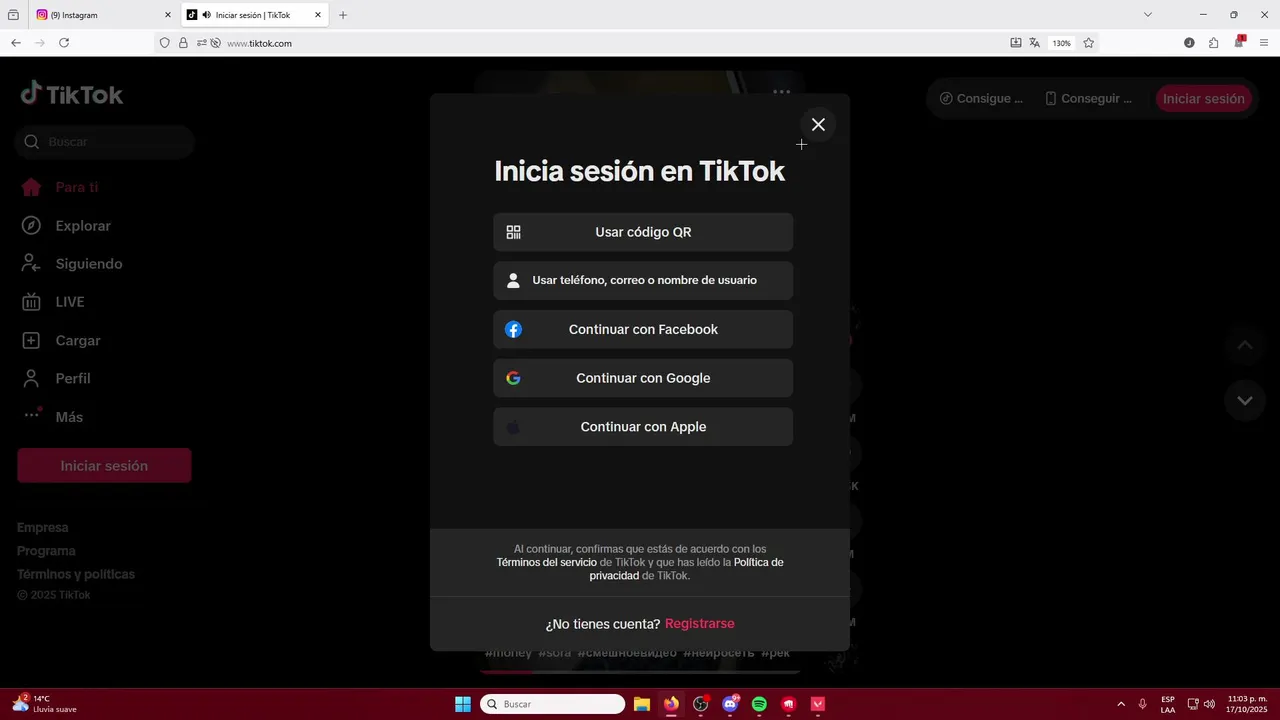This screenshot has width=1280, height=720.
Task: Click the Conseguir app button in header
Action: pos(1088,99)
